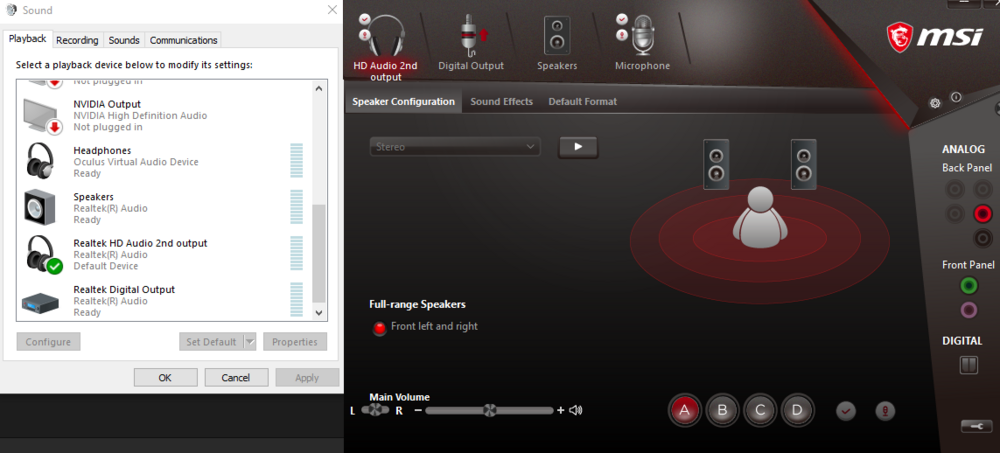Viewport: 1000px width, 453px height.
Task: Select Speakers Realtek(R) Audio list row
Action: (164, 208)
